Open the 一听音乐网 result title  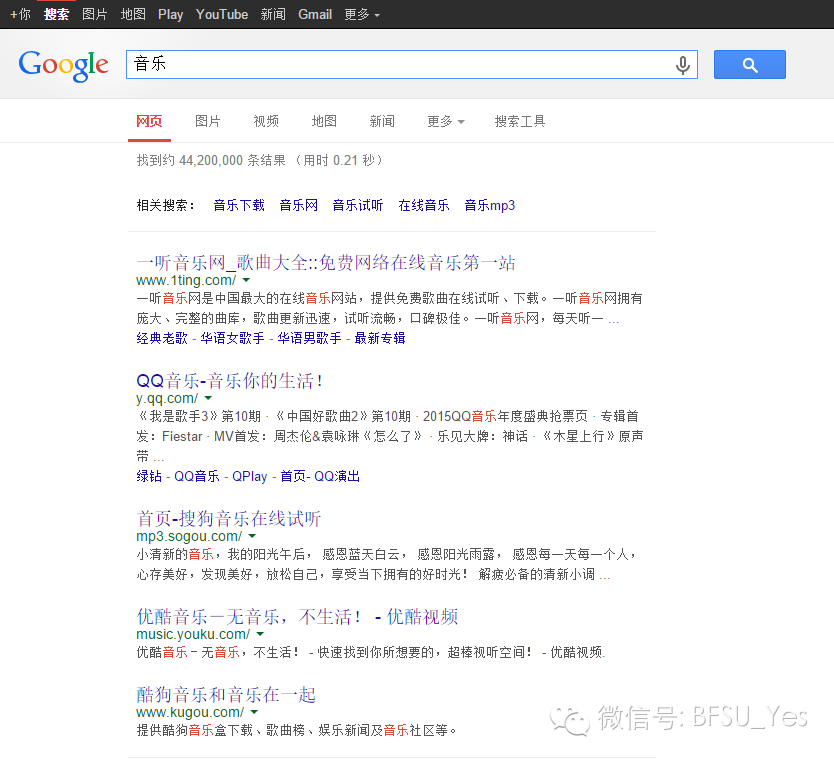pos(326,262)
